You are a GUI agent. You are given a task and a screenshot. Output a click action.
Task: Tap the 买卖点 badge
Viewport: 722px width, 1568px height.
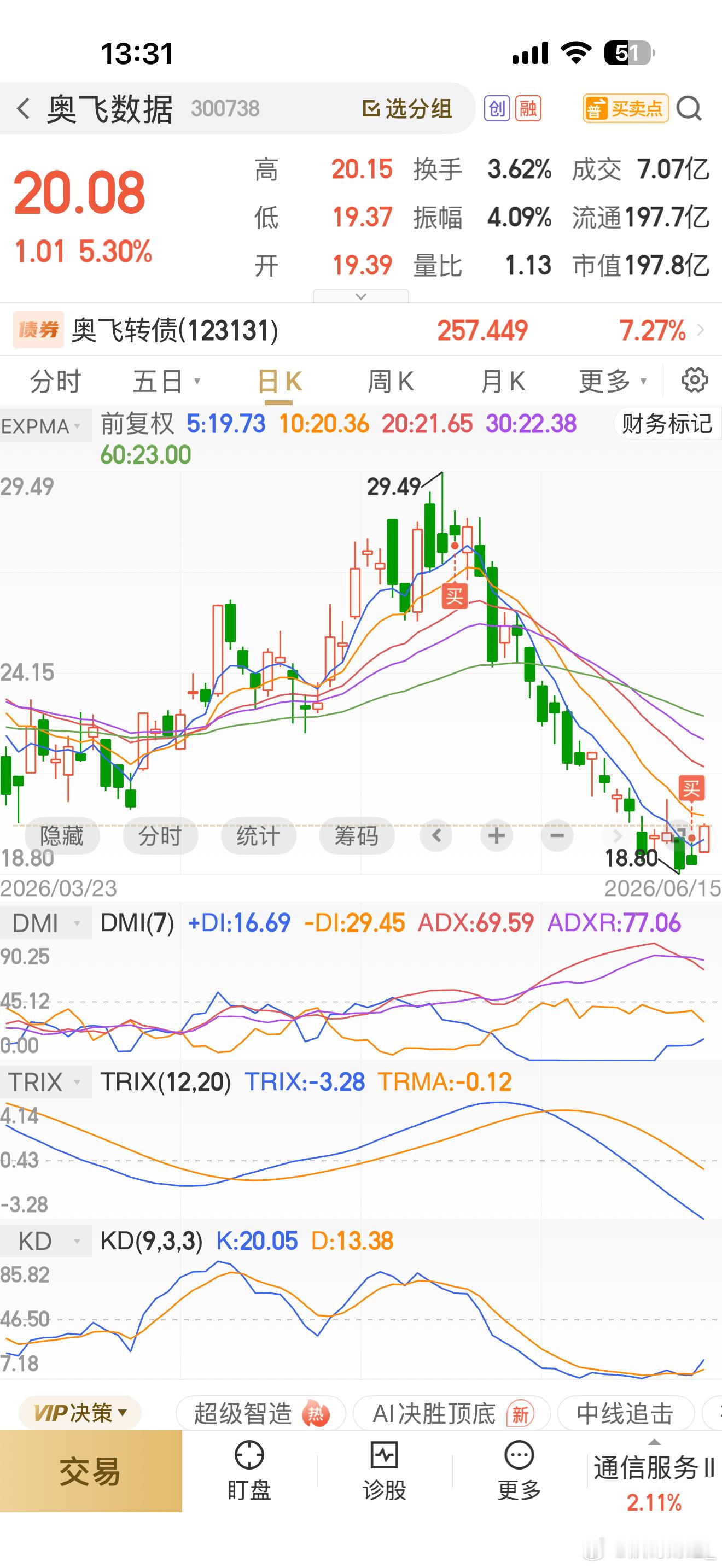click(625, 109)
